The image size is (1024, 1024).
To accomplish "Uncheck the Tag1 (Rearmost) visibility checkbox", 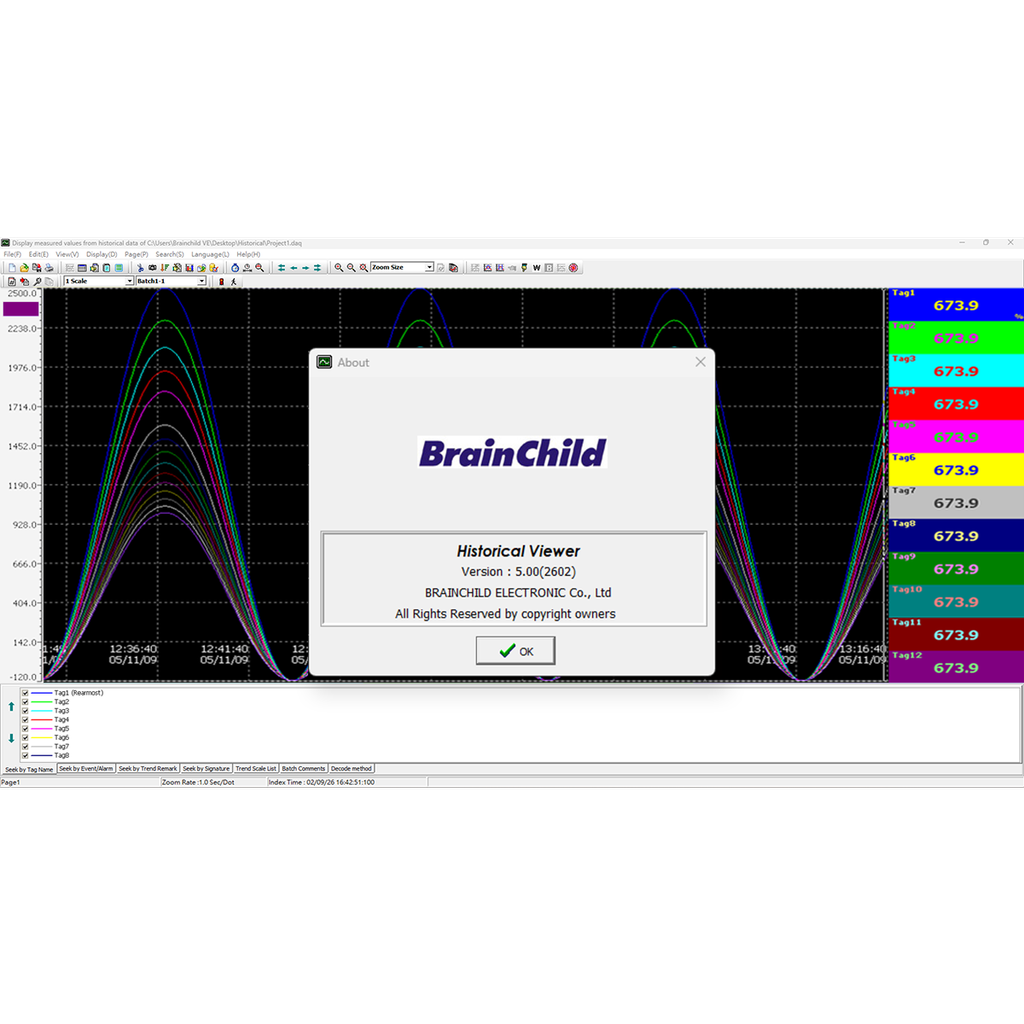I will [x=25, y=693].
